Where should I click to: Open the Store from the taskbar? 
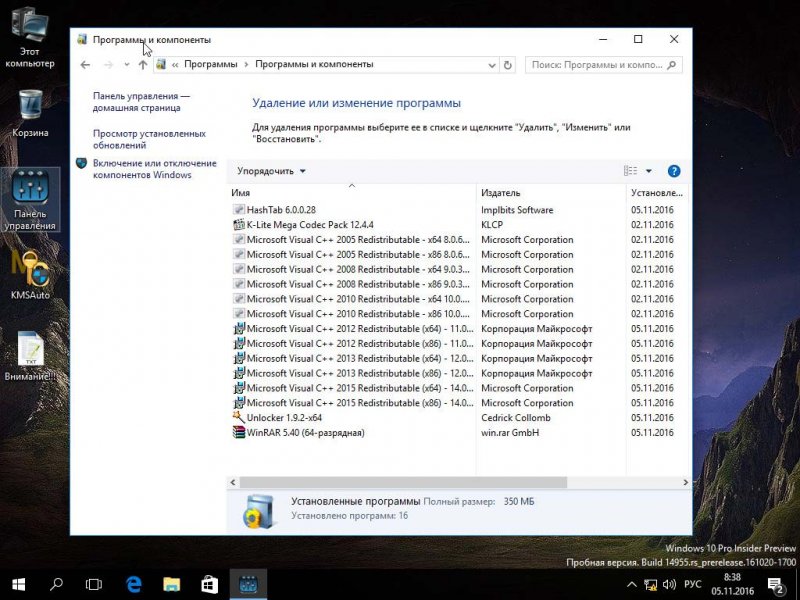(x=209, y=585)
